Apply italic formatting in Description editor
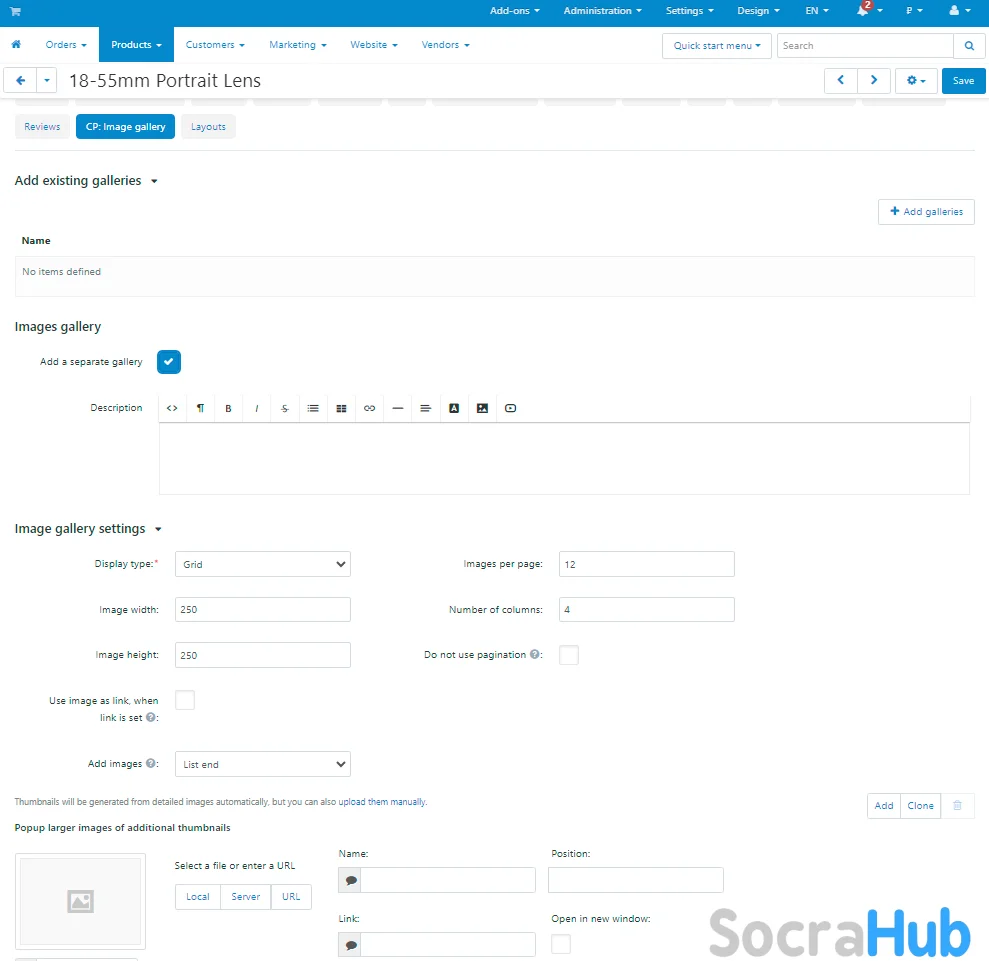Screen dimensions: 989x961 [x=257, y=409]
